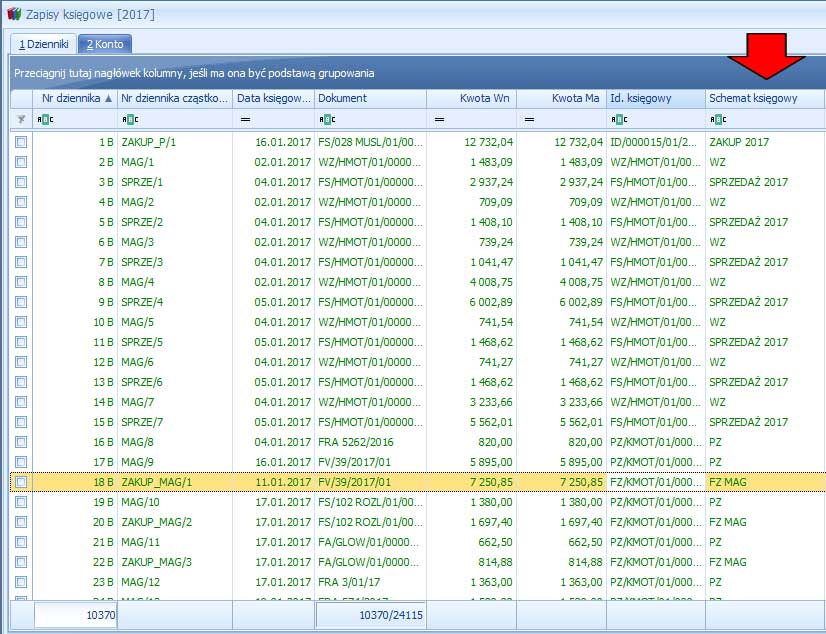Open the Nr dziennika cząstkowego filter condition icon
Screen dimensions: 826x634
(130, 120)
